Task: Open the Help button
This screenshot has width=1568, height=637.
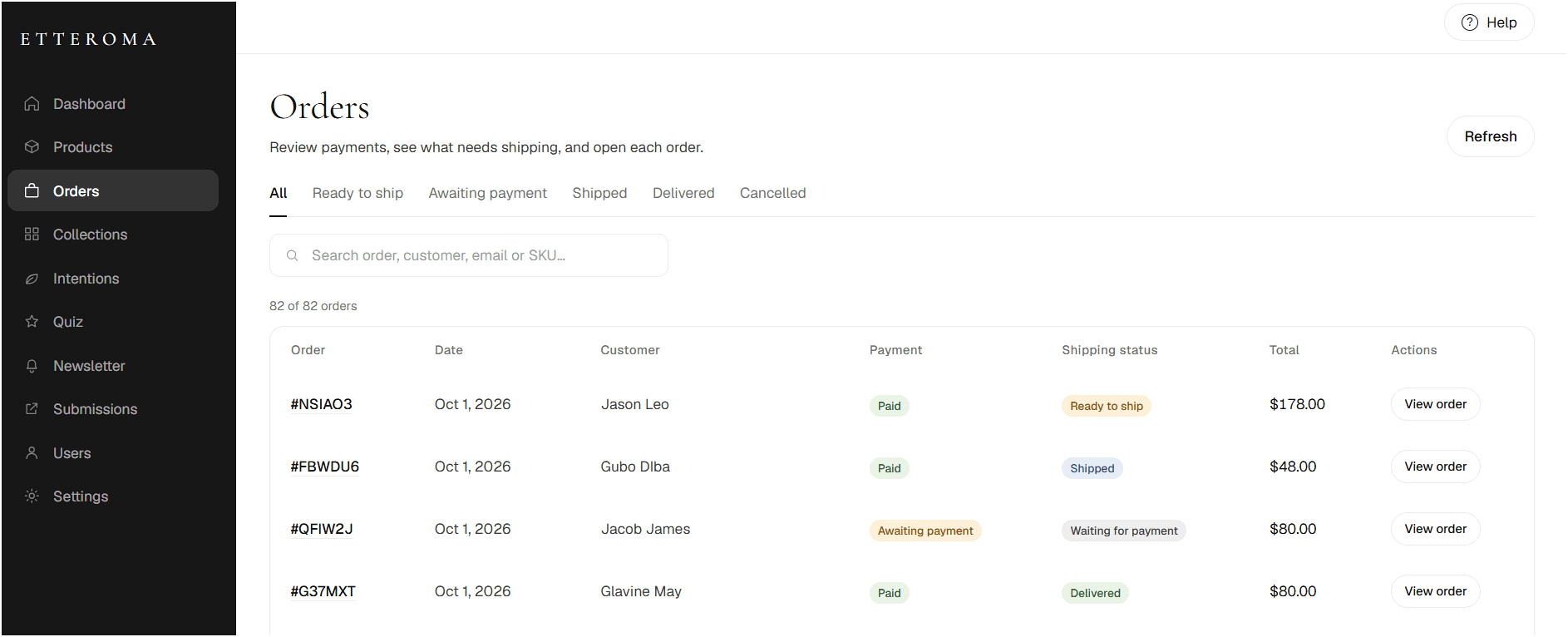Action: tap(1489, 22)
